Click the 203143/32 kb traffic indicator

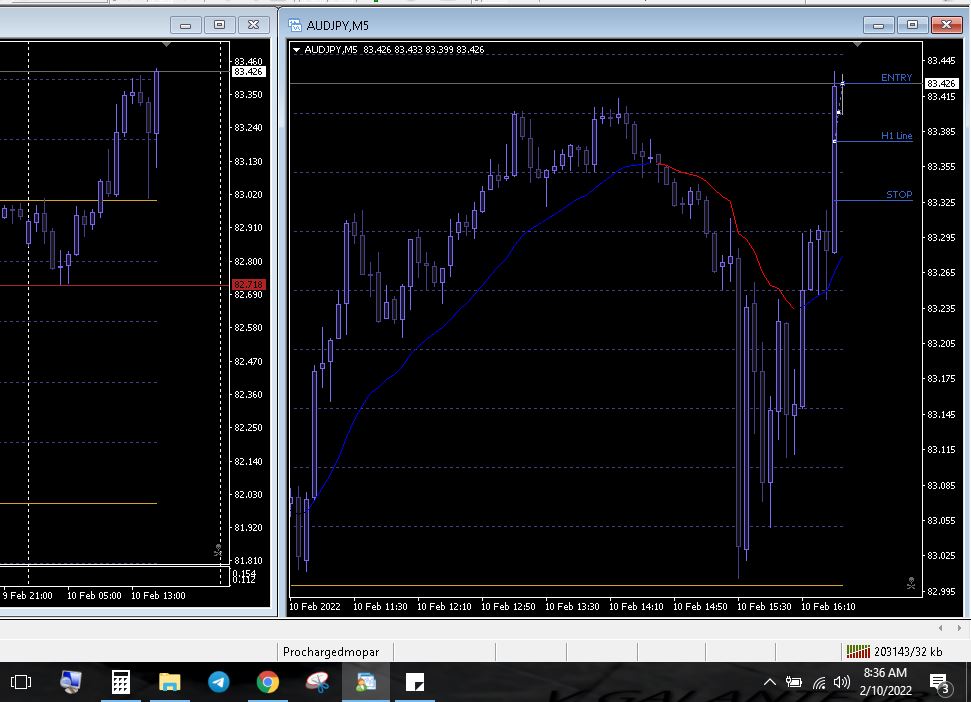pyautogui.click(x=908, y=651)
